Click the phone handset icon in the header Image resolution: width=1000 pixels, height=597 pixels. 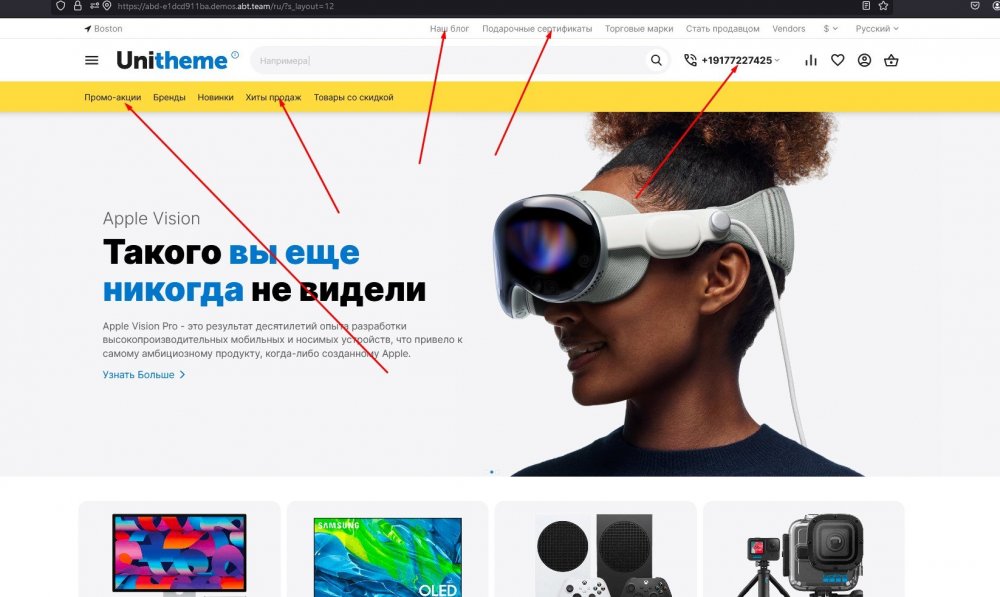[x=689, y=60]
